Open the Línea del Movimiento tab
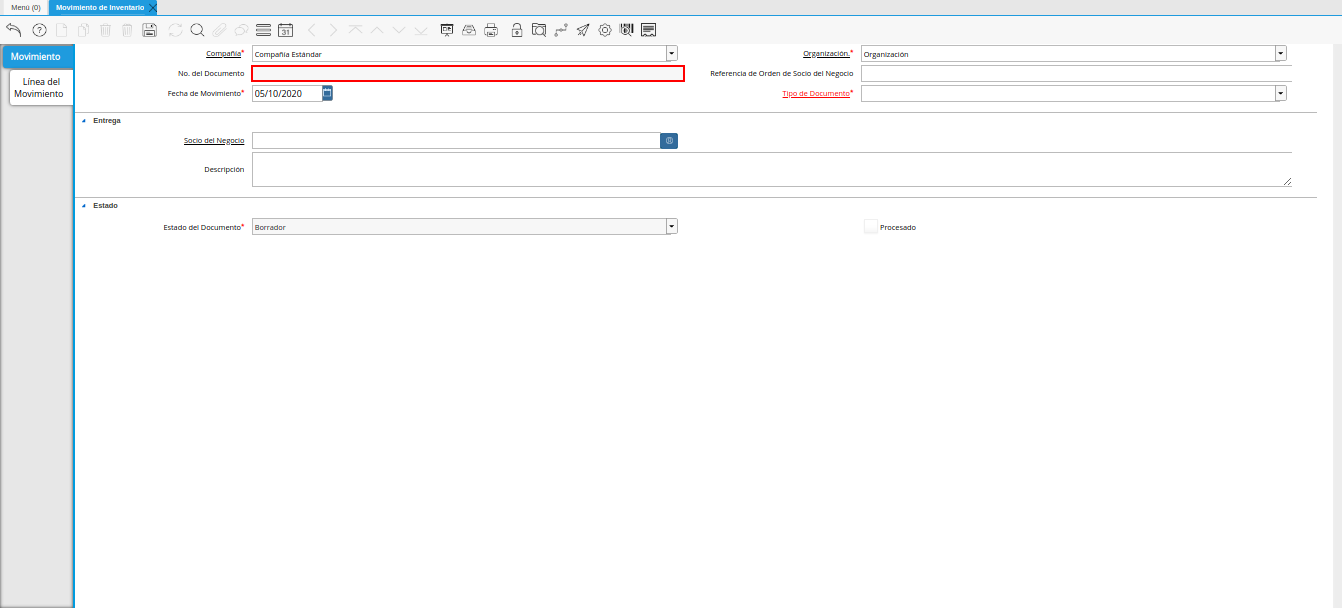This screenshot has width=1342, height=608. [39, 87]
